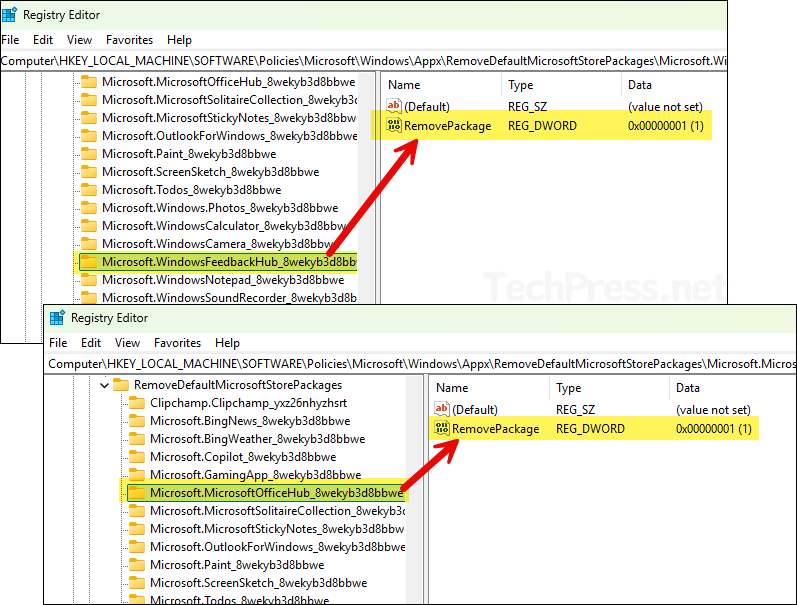Click the Registry Editor app icon in front window title
This screenshot has width=797, height=605.
click(x=57, y=318)
